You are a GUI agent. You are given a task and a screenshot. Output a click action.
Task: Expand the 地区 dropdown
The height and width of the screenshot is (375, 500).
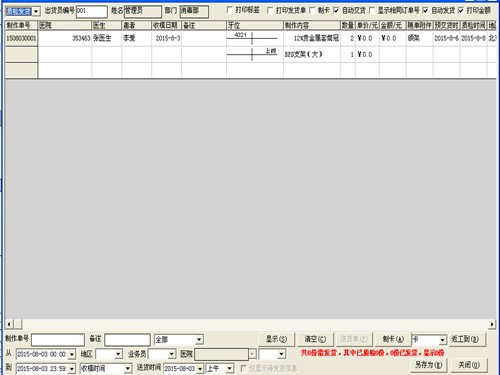118,354
